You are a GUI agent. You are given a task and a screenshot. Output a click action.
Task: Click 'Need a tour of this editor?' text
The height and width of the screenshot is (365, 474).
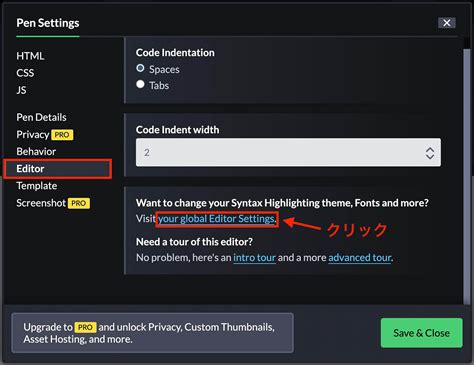pos(194,242)
